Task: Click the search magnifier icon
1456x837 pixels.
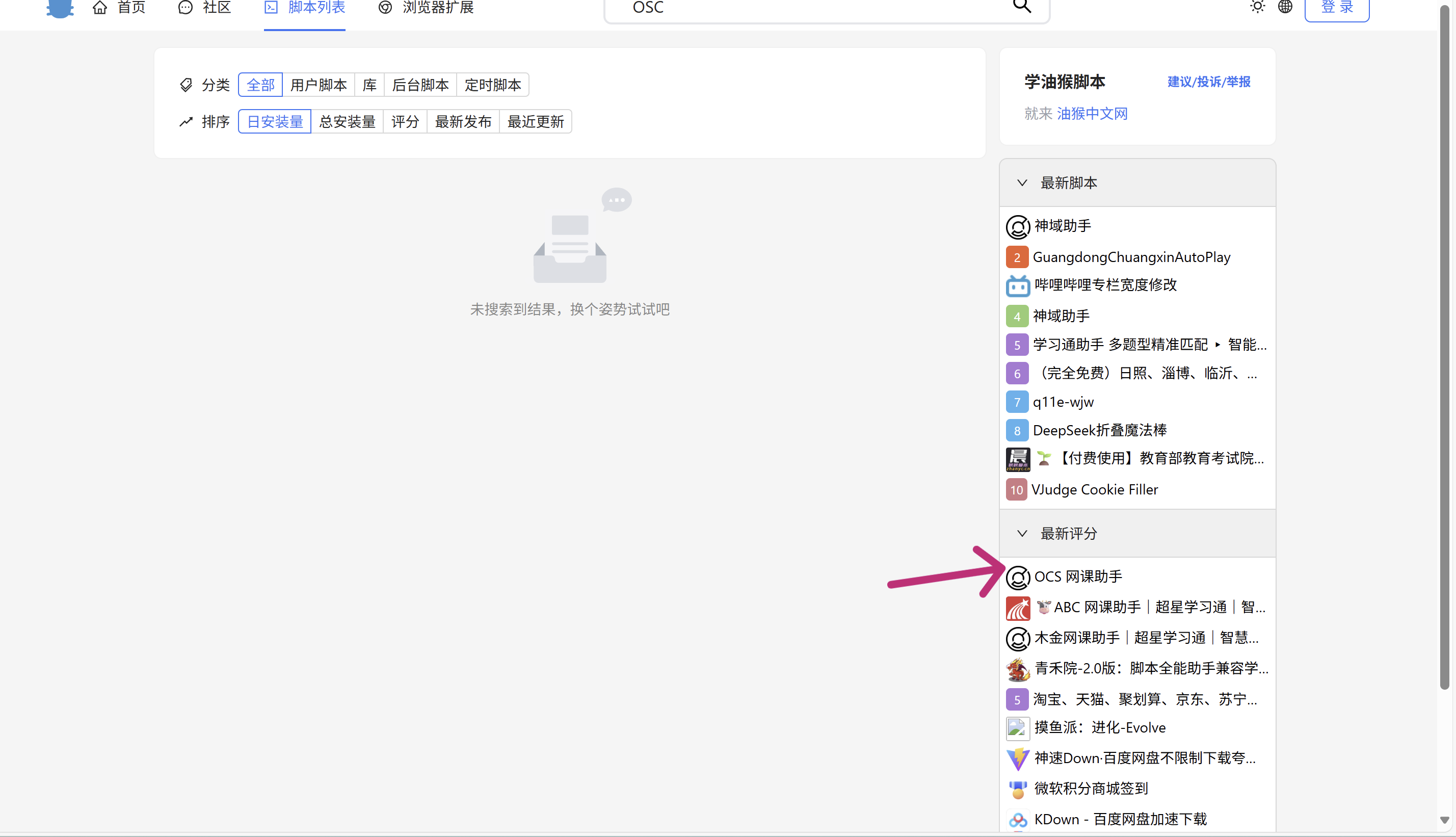Action: coord(1022,6)
